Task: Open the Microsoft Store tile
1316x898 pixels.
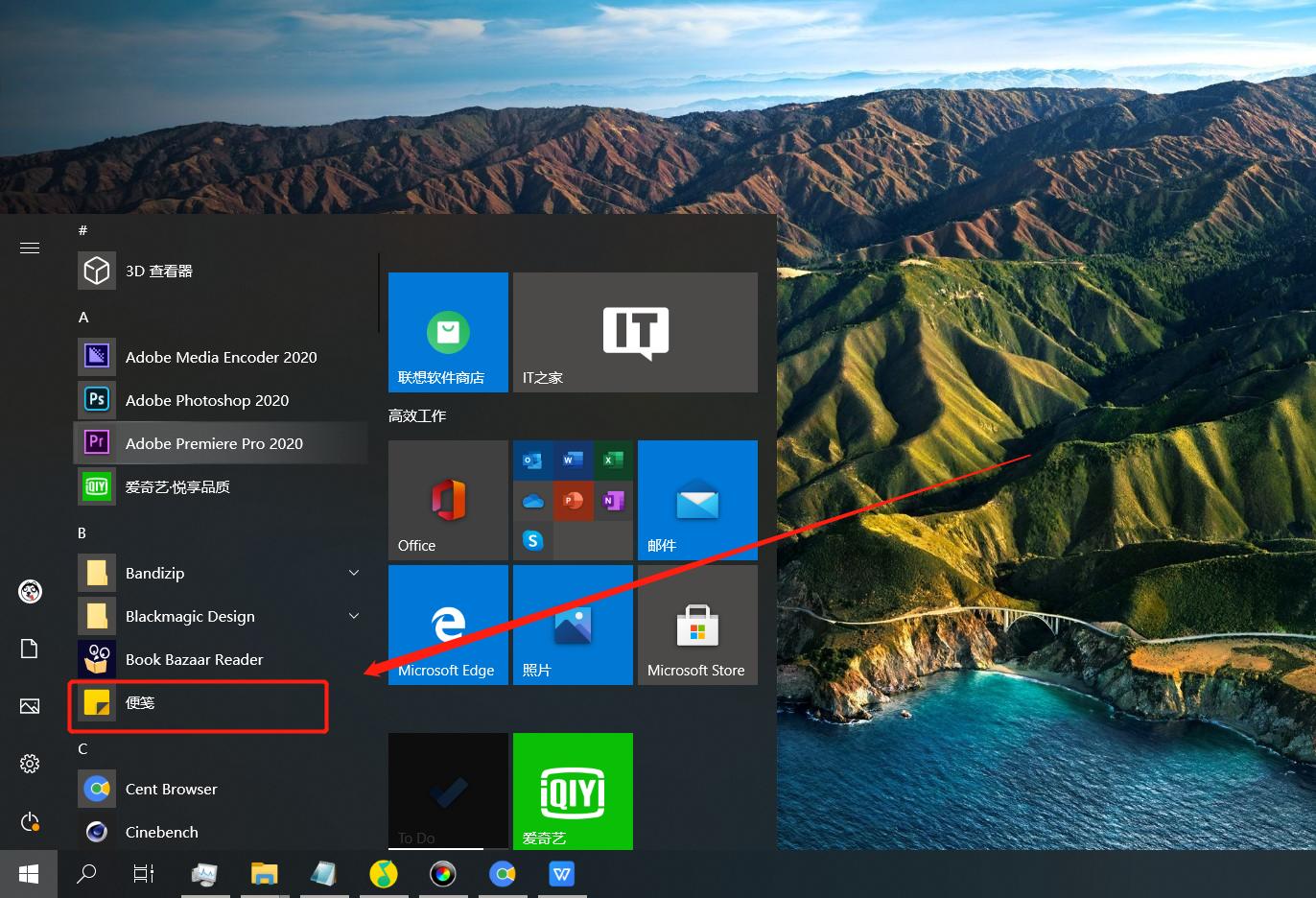Action: [697, 625]
